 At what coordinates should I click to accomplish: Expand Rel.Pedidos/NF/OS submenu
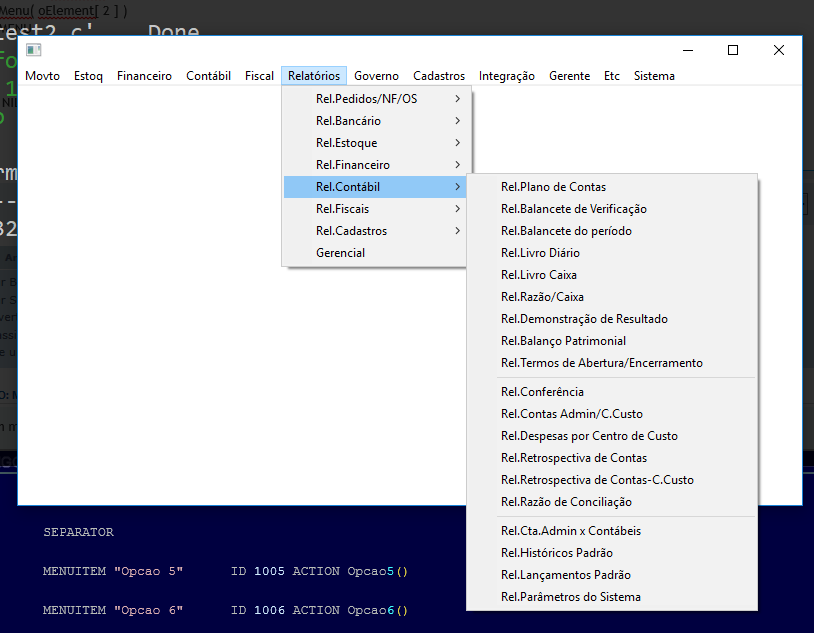coord(366,99)
